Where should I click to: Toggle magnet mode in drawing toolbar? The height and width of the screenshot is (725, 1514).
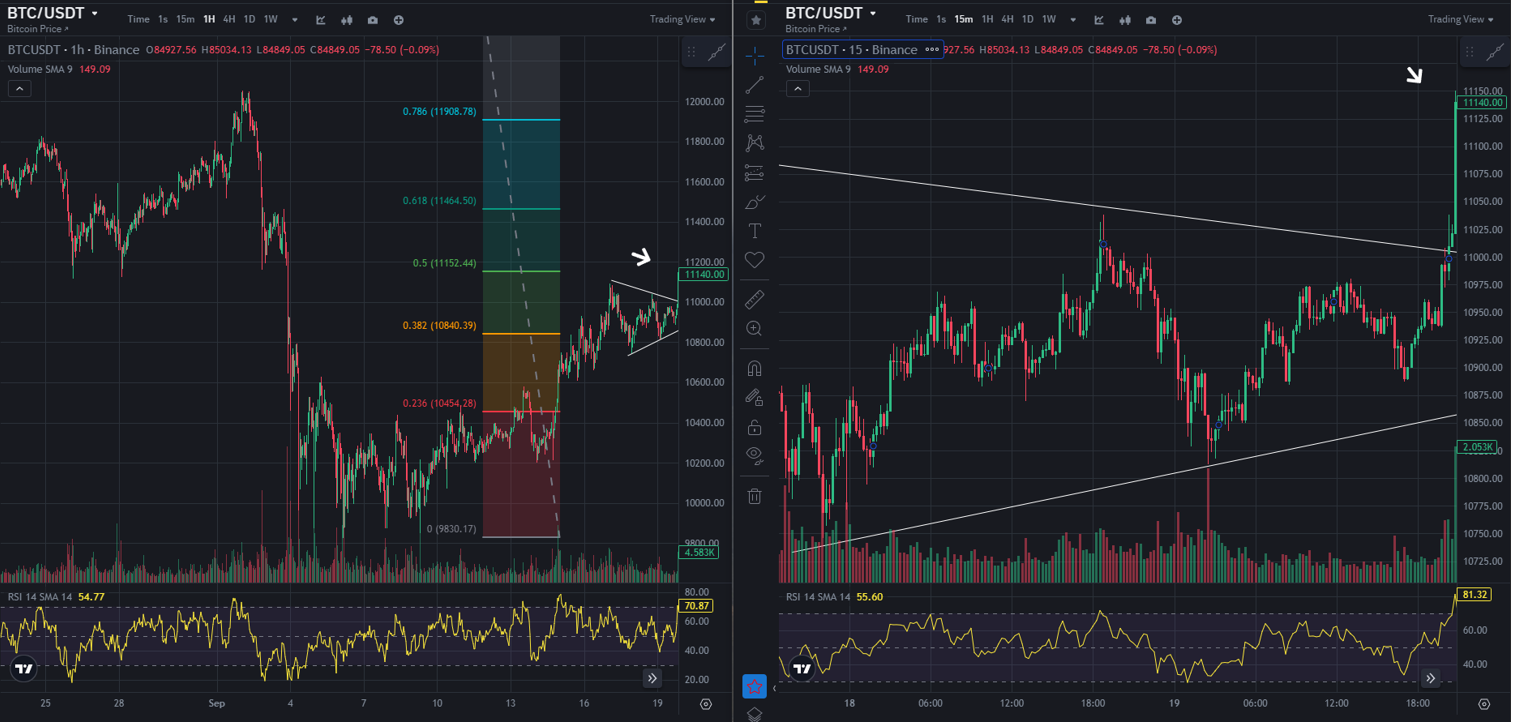755,368
